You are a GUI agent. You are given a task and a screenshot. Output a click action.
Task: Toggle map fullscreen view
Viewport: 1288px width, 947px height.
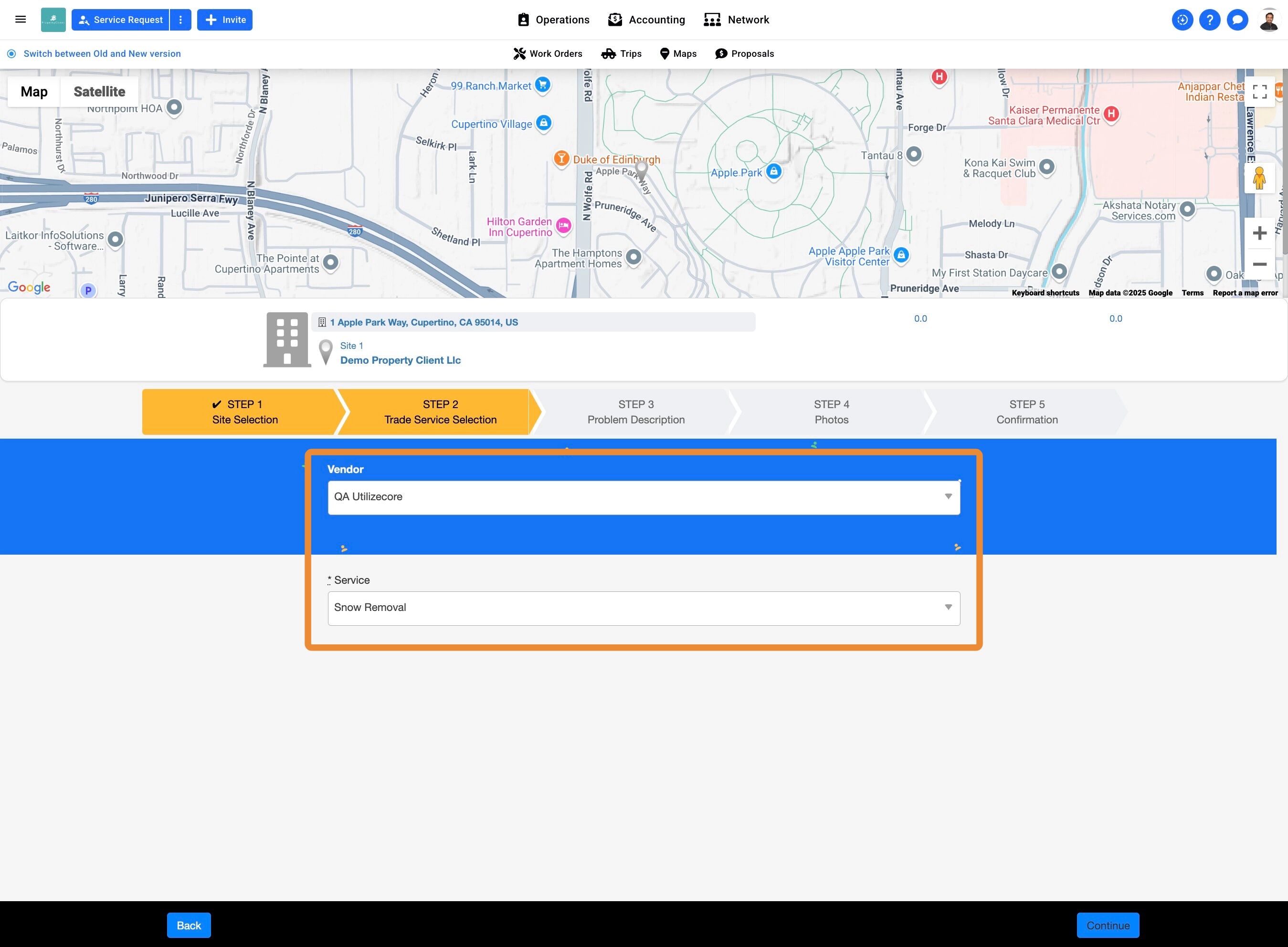point(1259,92)
